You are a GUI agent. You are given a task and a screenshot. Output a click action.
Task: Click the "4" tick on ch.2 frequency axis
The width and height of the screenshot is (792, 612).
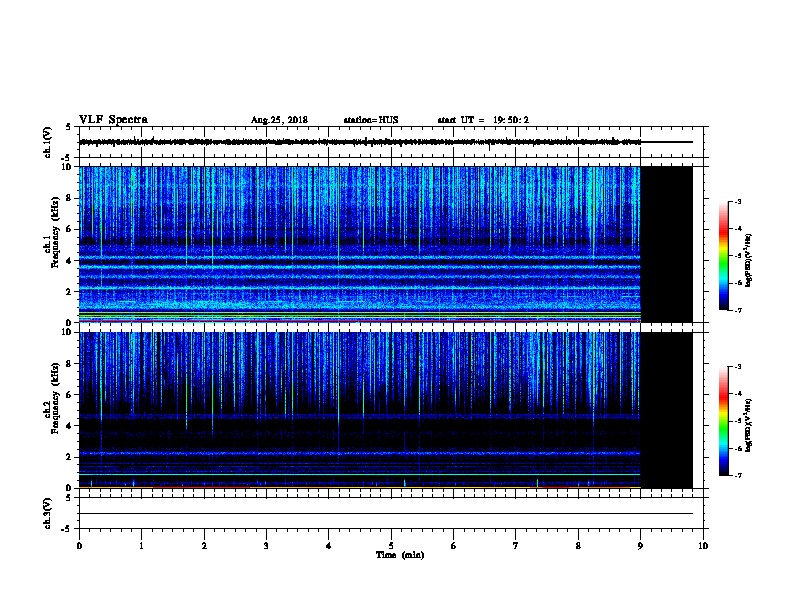[x=70, y=426]
